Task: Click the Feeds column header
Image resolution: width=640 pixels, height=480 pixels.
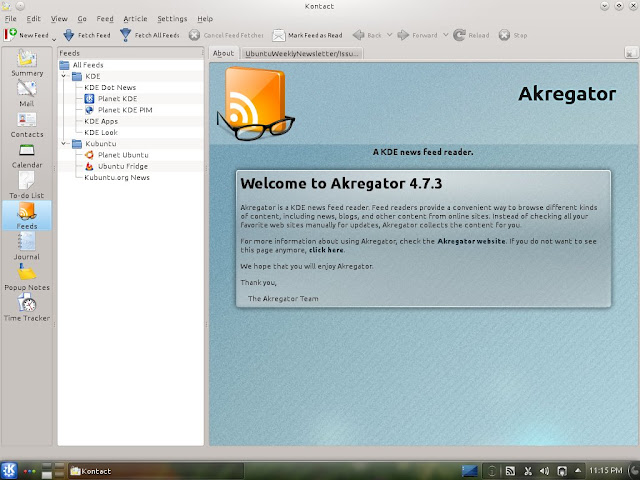Action: 131,53
